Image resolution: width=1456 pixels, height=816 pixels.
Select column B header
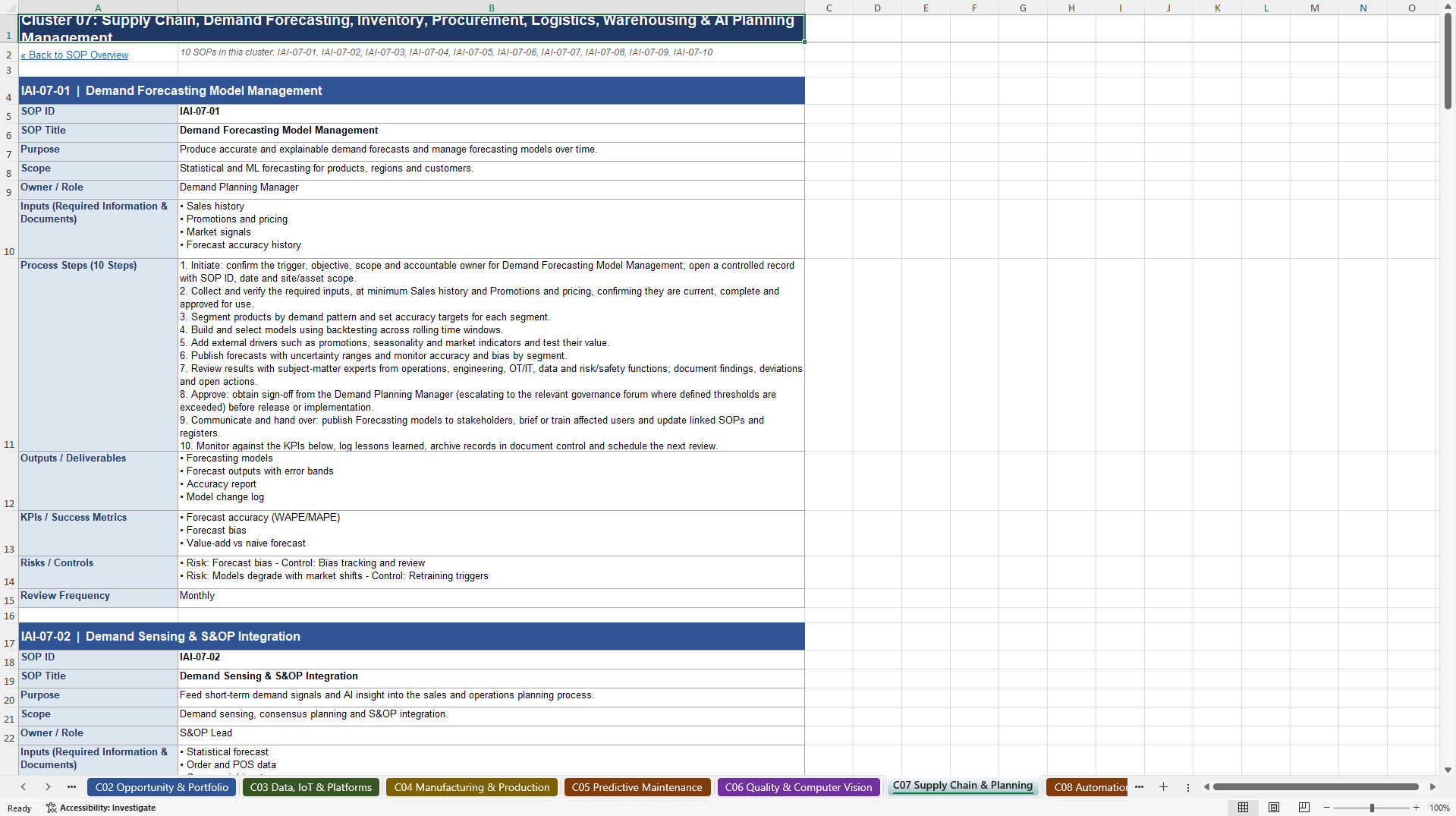491,8
